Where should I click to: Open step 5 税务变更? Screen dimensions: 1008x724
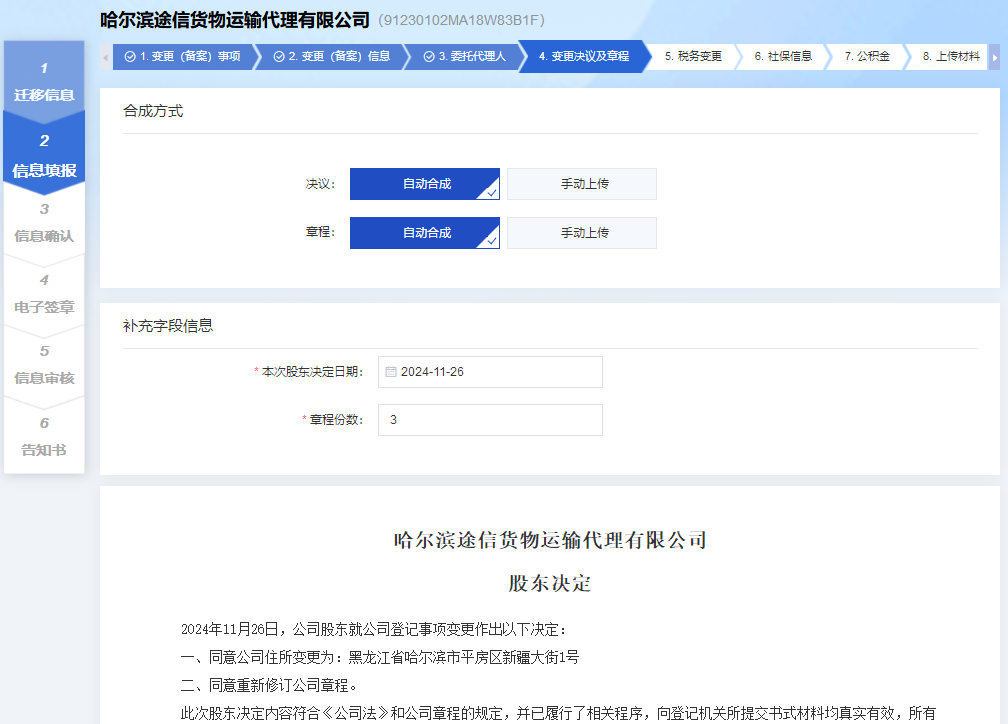click(693, 57)
